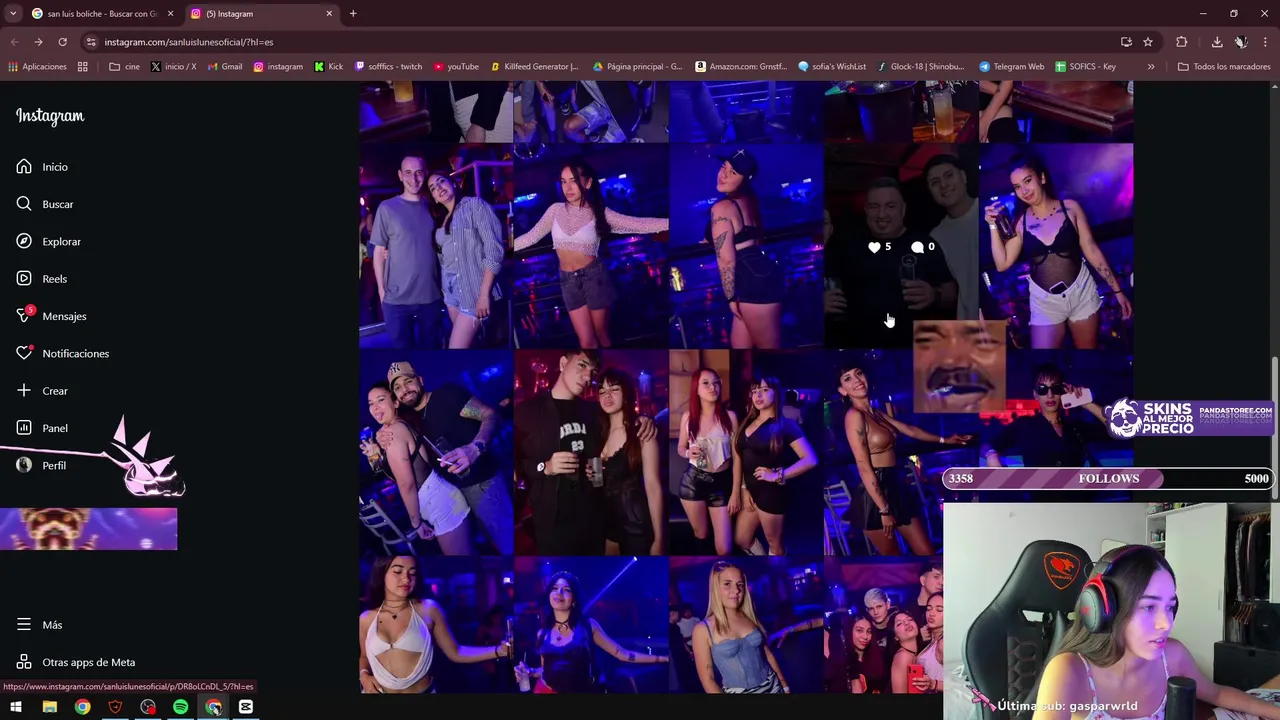Open the Página principal bookmark
1280x720 pixels.
[637, 67]
